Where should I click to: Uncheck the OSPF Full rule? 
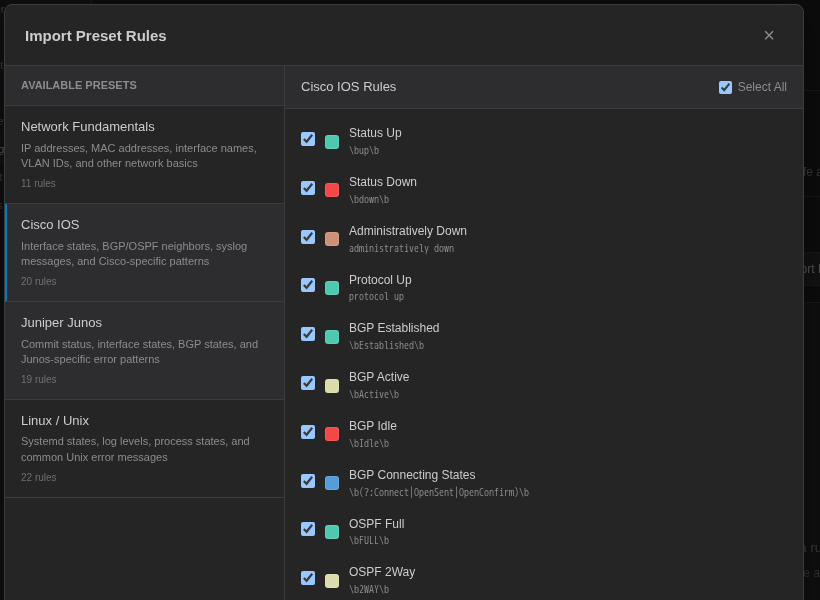point(308,529)
